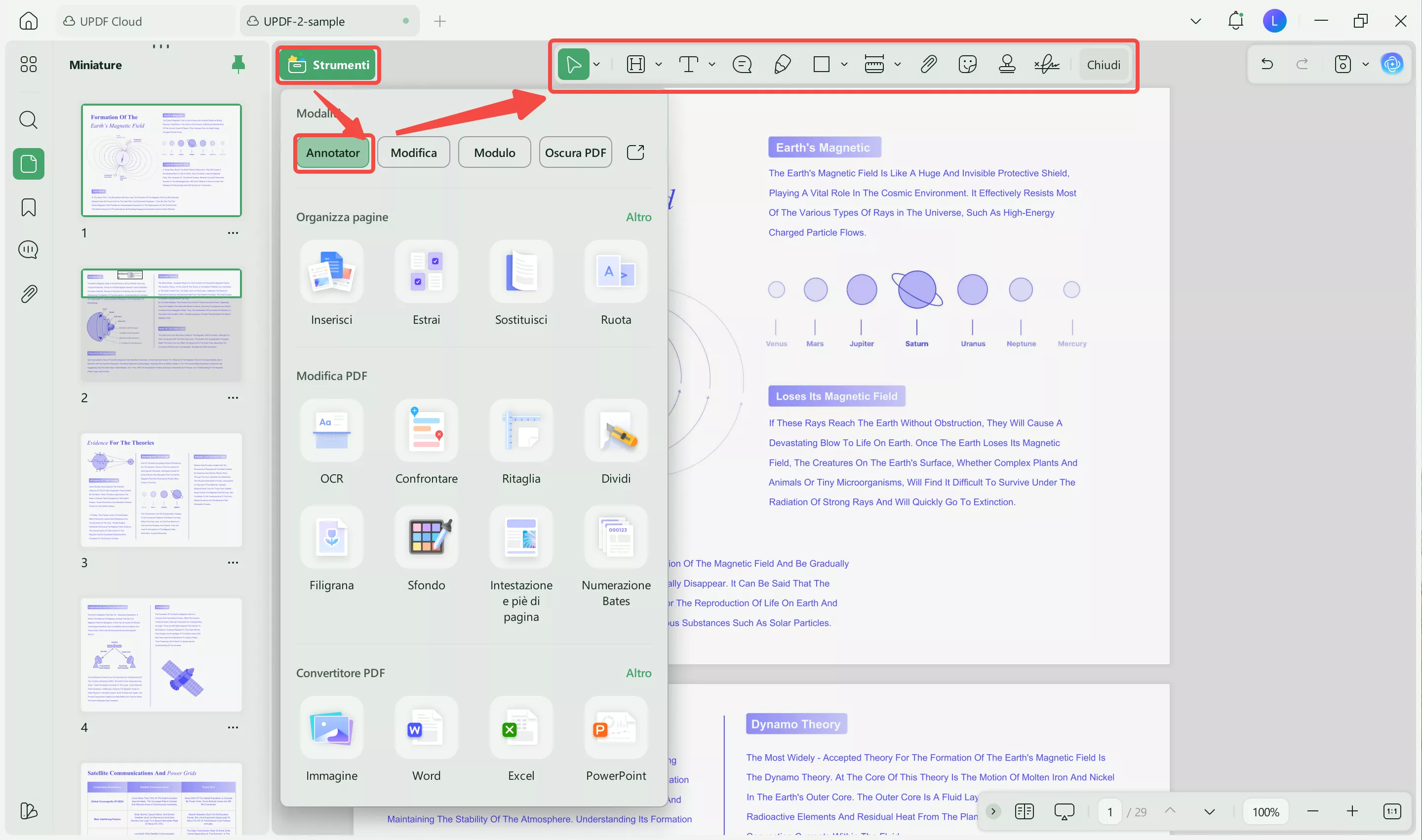Select the page 3 thumbnail

(161, 490)
